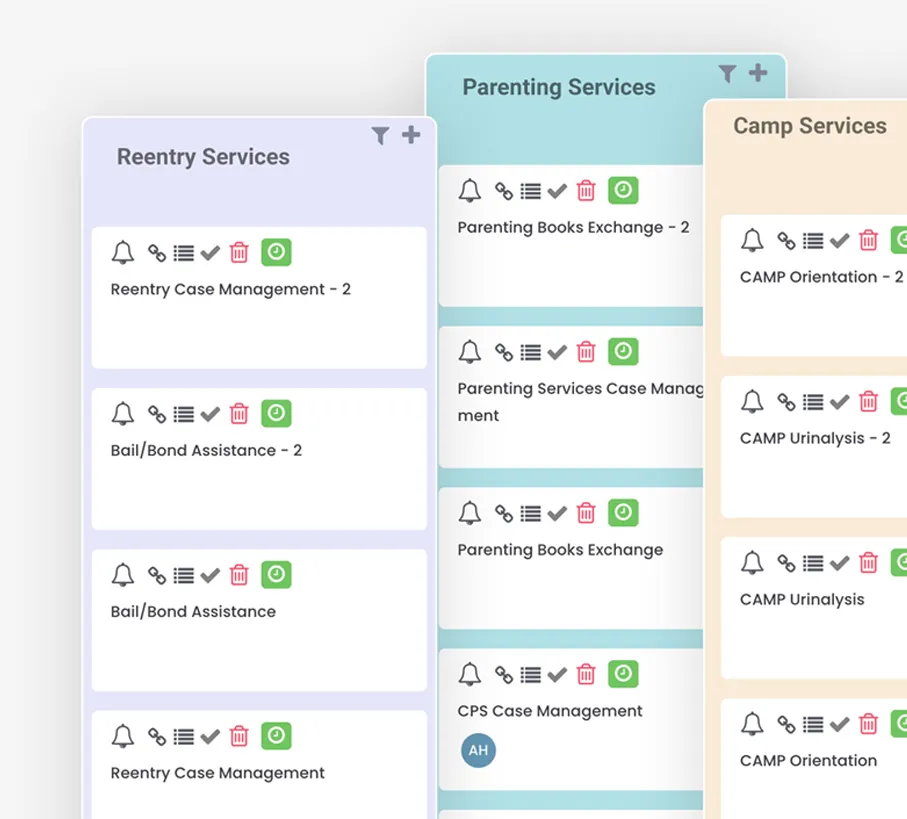The width and height of the screenshot is (907, 819).
Task: Add a new card to Parenting Services
Action: pyautogui.click(x=757, y=72)
